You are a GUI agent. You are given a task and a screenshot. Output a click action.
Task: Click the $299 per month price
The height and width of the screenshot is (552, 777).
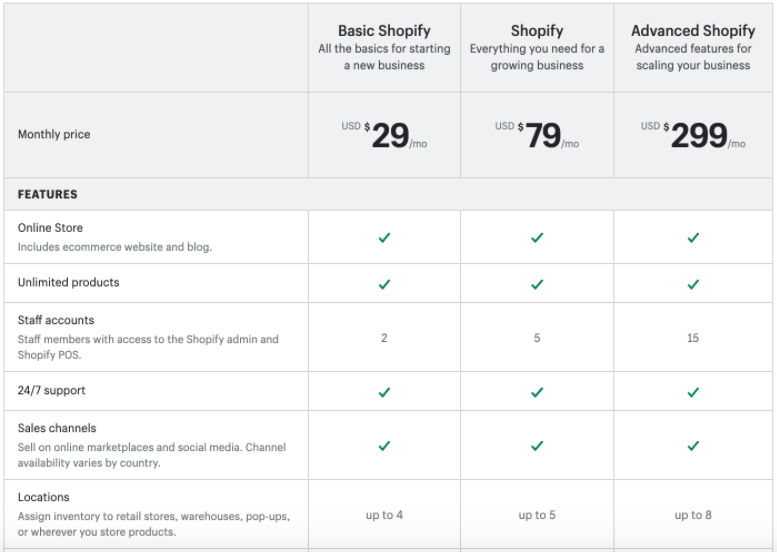pos(693,135)
